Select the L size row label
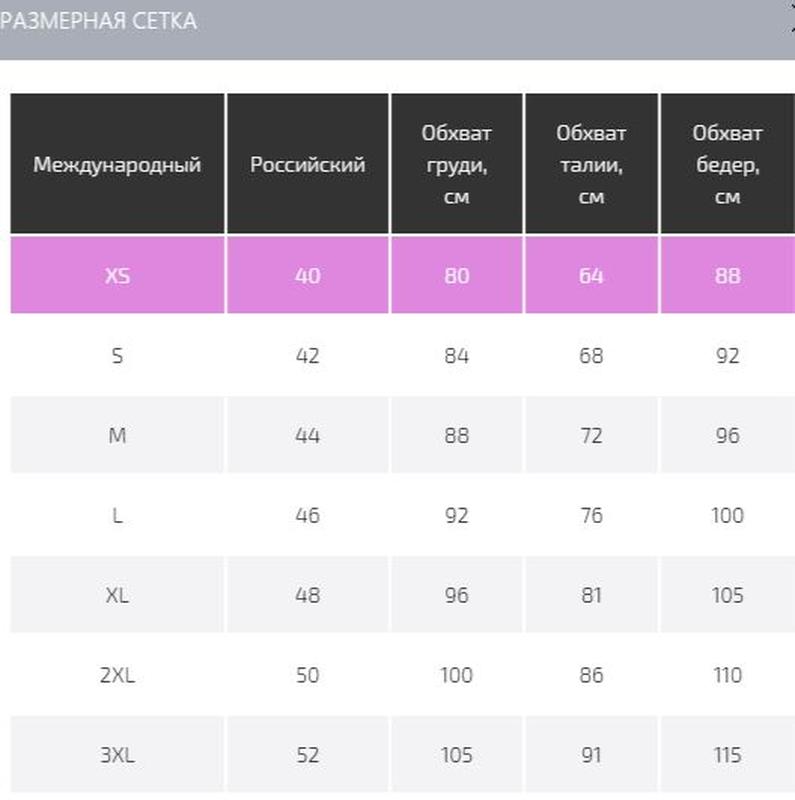The image size is (795, 800). 117,515
